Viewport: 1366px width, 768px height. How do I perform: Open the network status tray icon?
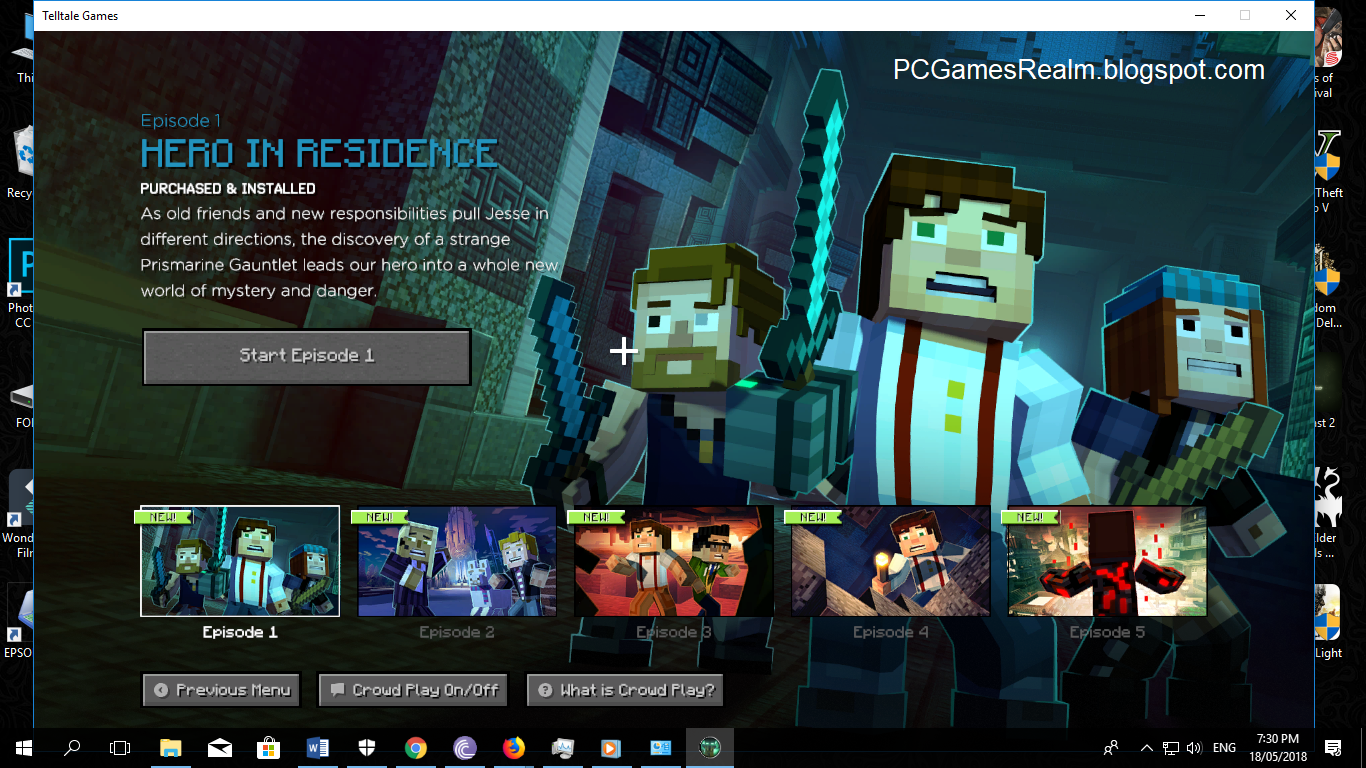click(1170, 747)
